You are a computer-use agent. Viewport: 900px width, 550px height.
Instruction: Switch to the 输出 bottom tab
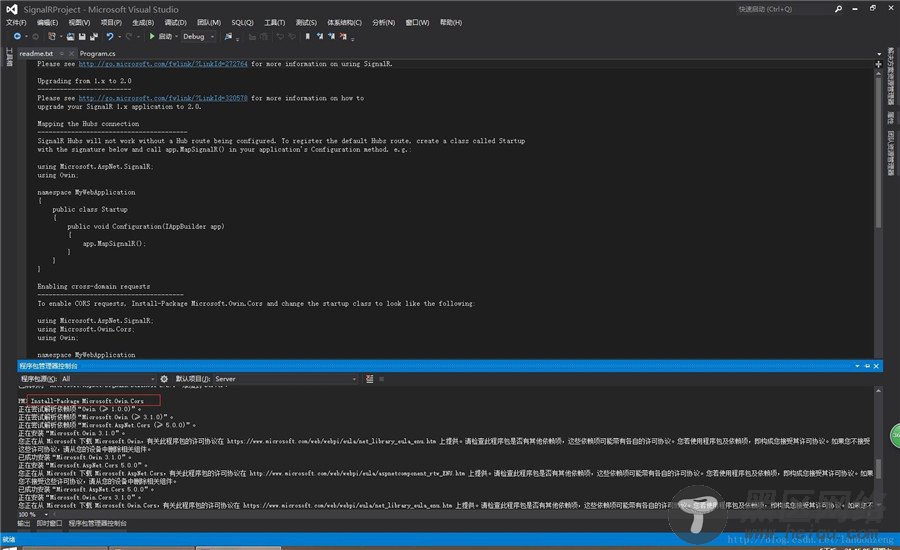tap(24, 523)
